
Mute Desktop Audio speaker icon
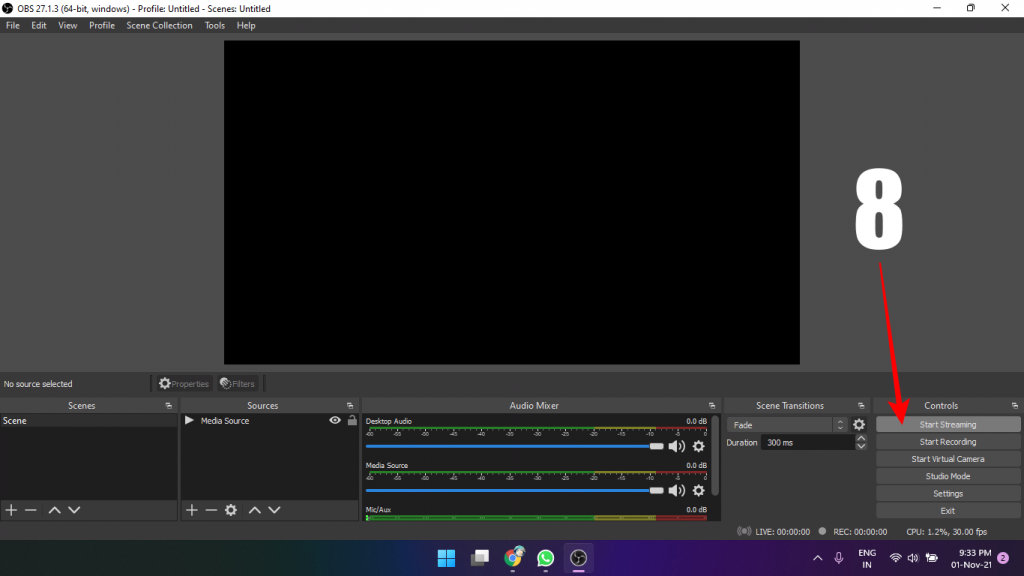(x=677, y=446)
